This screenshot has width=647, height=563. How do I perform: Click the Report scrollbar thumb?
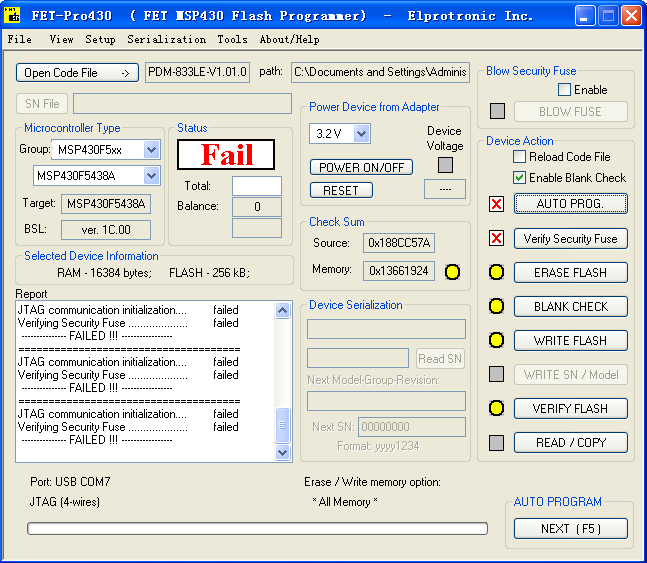click(283, 425)
